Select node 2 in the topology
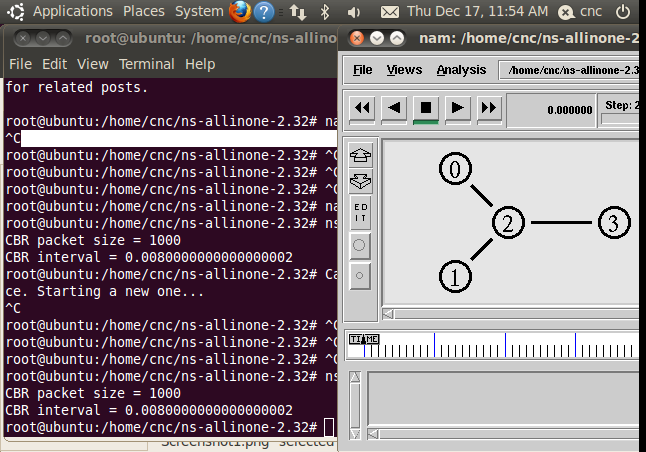Screen dimensions: 646x452 (x=508, y=223)
